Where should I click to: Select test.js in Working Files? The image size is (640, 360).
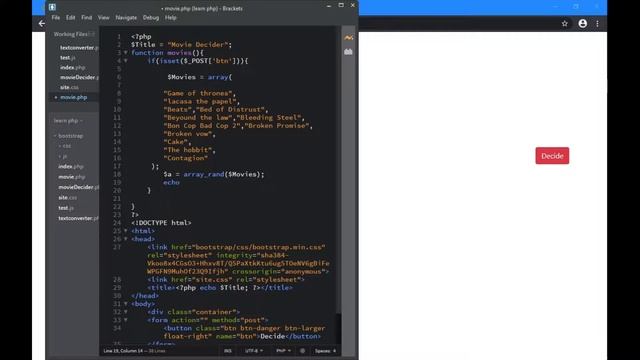pos(67,58)
